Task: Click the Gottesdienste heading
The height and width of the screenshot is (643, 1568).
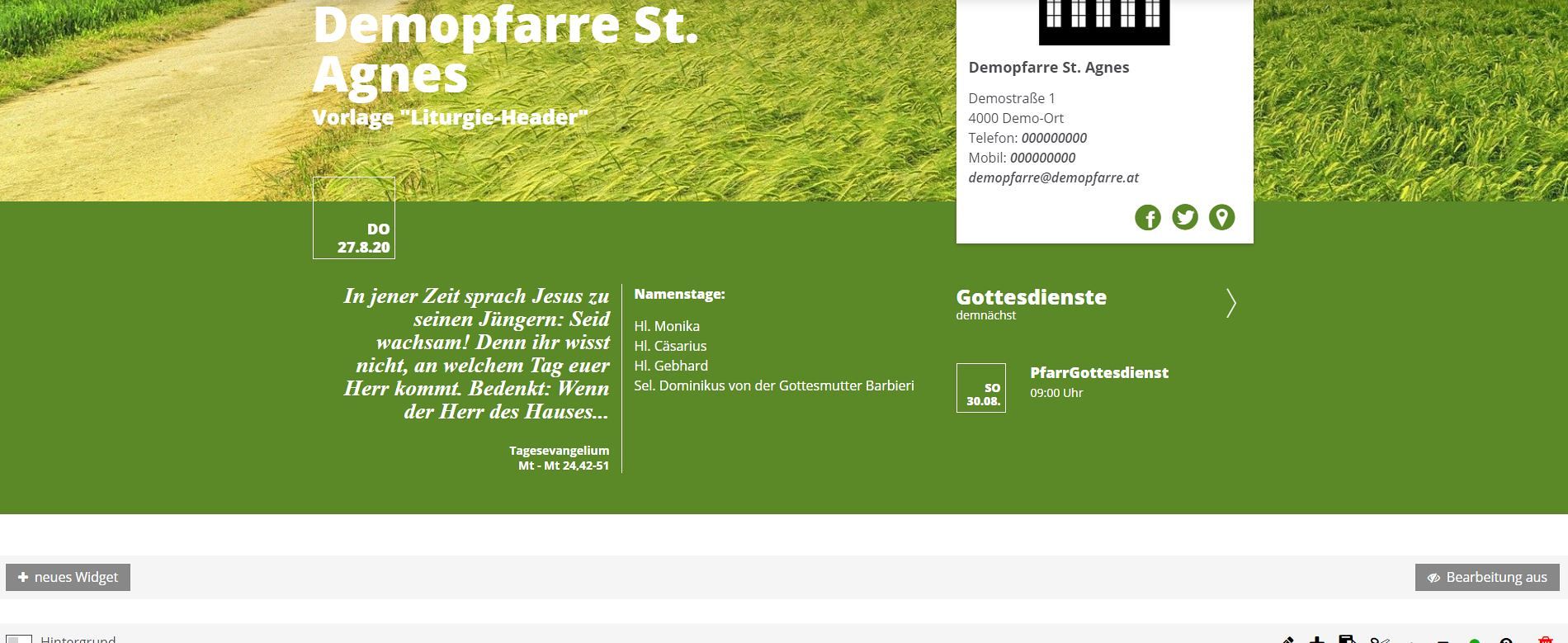Action: point(1031,297)
